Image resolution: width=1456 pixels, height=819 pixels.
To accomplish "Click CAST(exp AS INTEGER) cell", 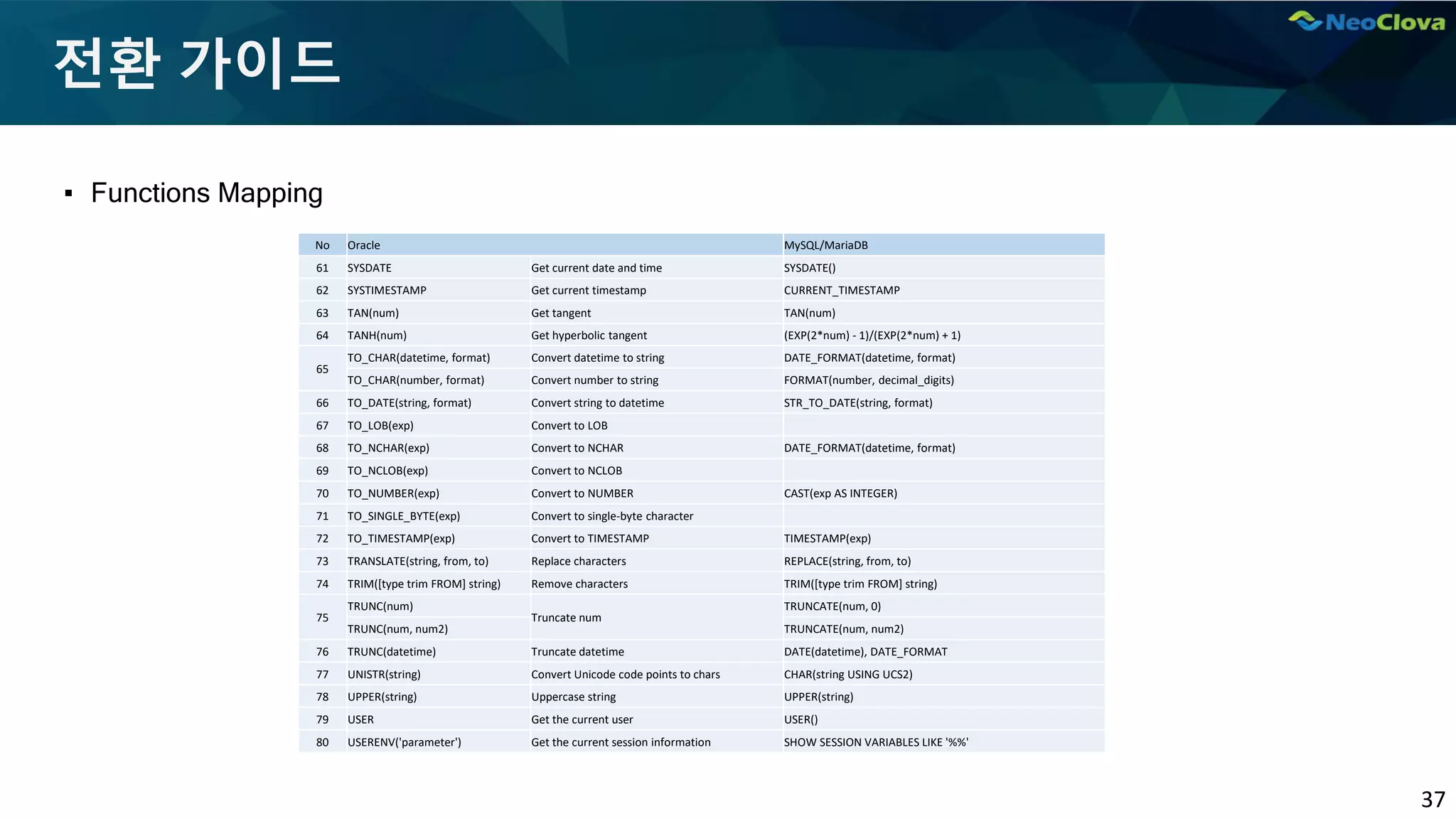I will click(x=840, y=493).
